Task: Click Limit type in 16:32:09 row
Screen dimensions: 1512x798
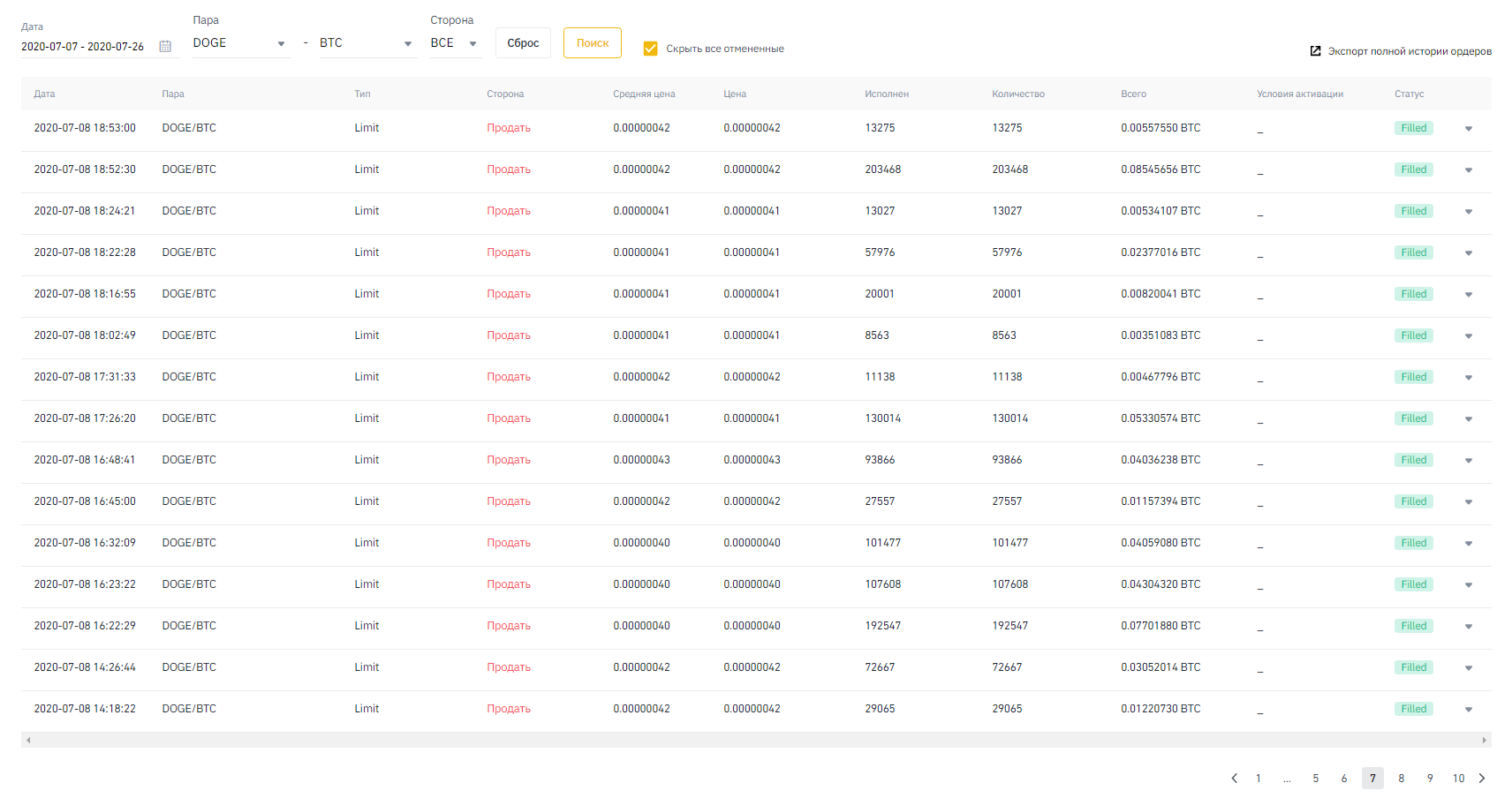Action: coord(367,543)
